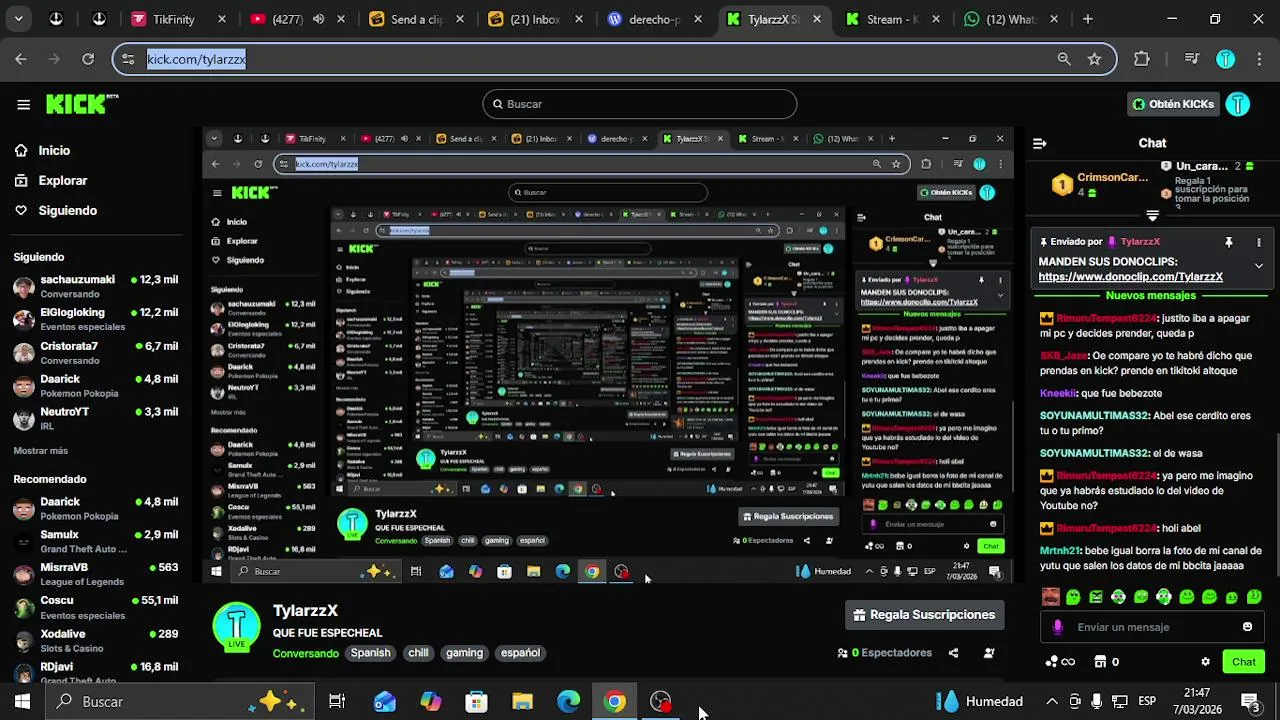This screenshot has width=1280, height=720.
Task: Open chat settings gear icon
Action: pos(1205,662)
